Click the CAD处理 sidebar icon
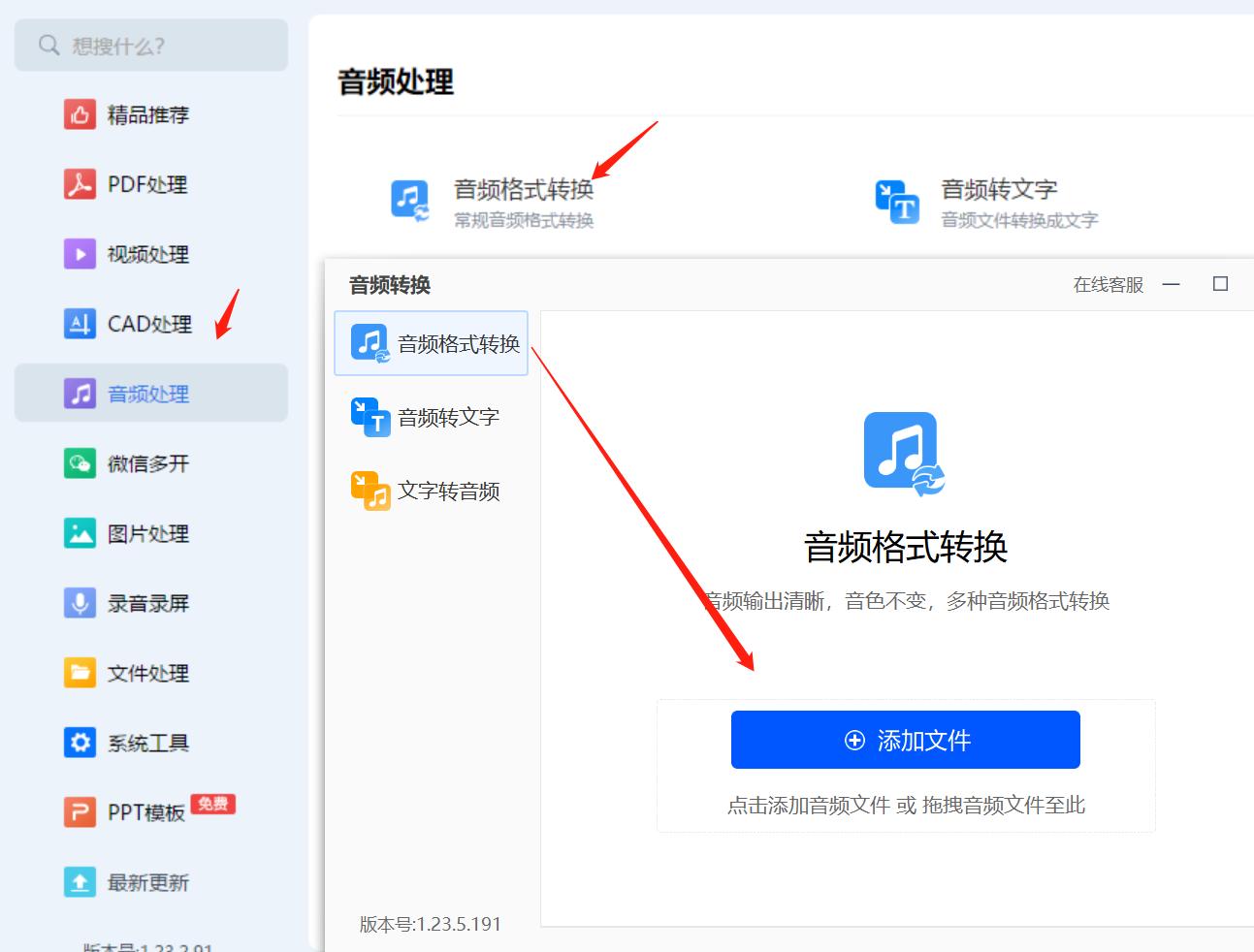The width and height of the screenshot is (1254, 952). (81, 324)
